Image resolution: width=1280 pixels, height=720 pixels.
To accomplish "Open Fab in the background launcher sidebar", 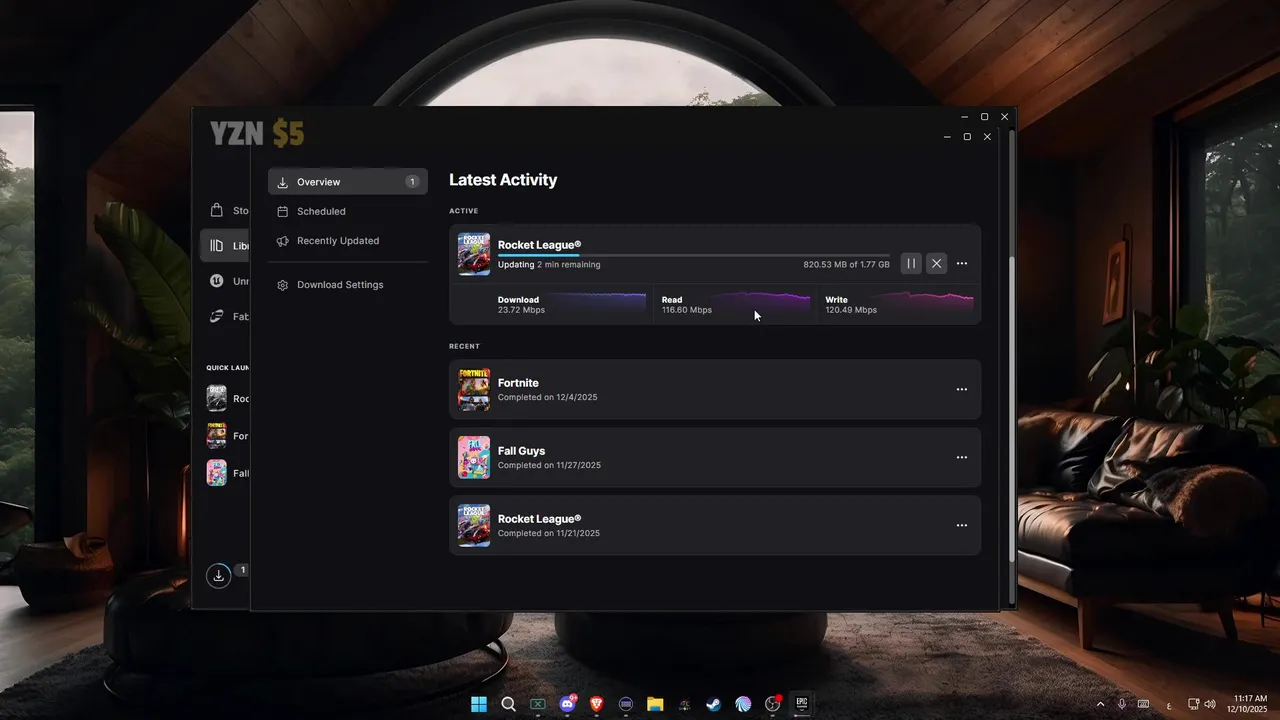I will 225,316.
